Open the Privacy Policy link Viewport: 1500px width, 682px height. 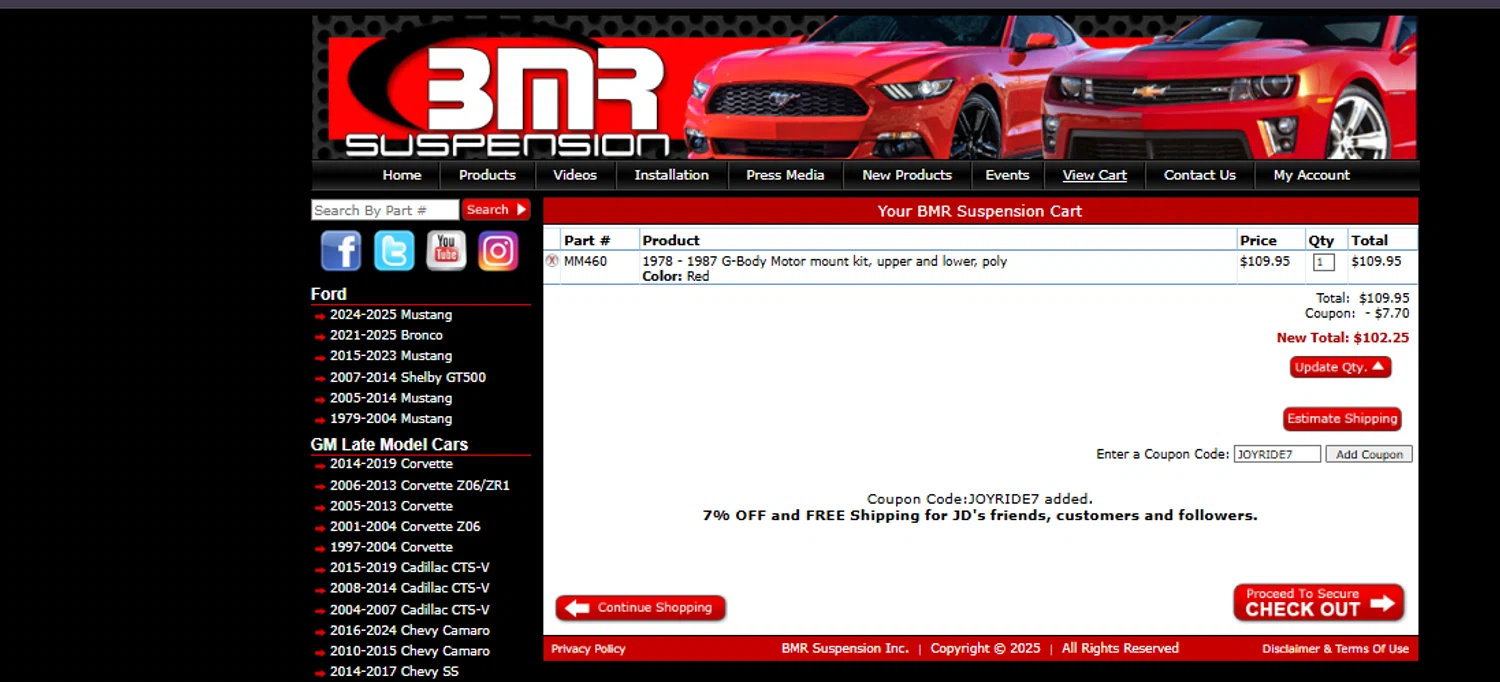[x=588, y=649]
